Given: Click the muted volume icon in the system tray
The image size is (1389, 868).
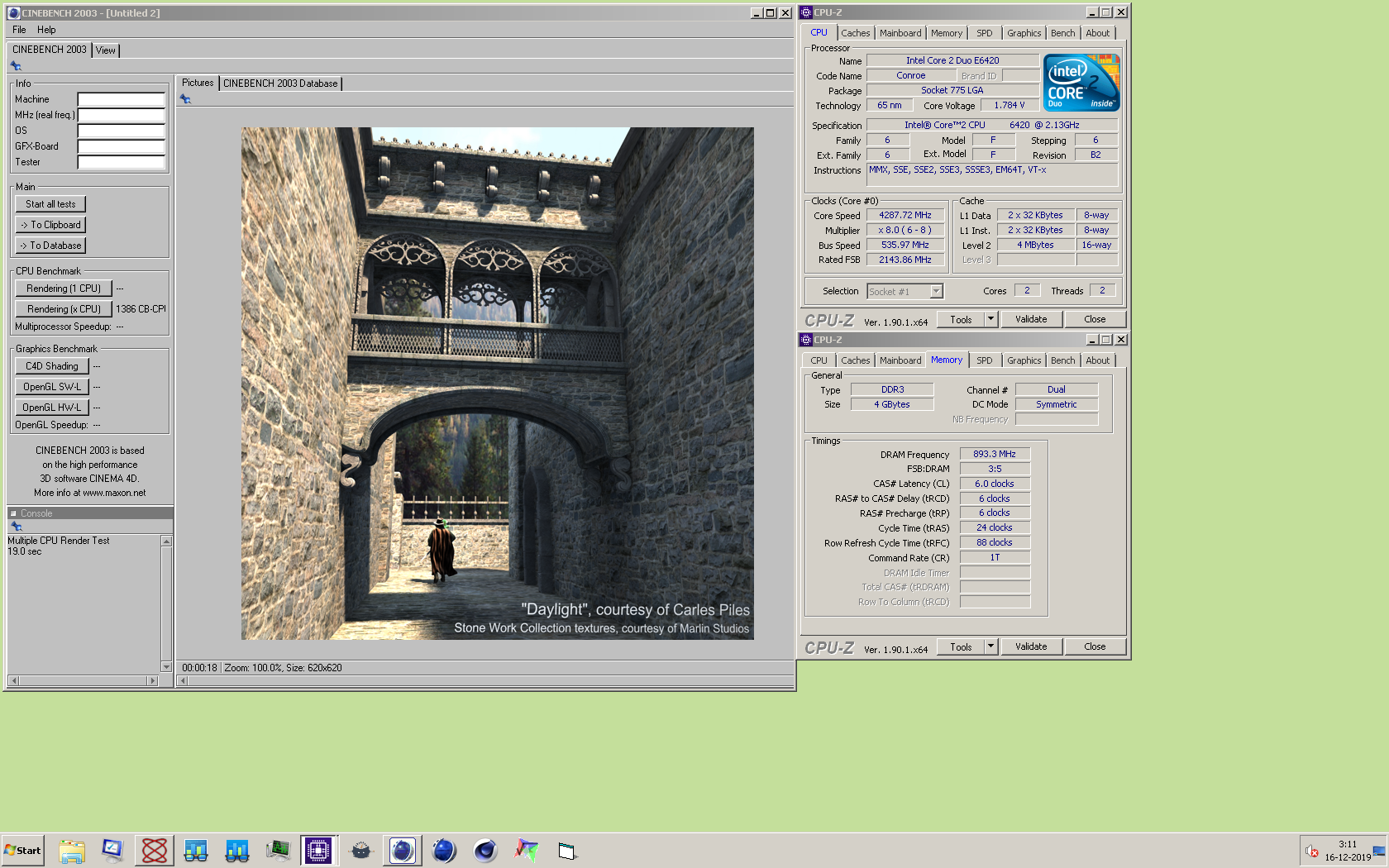Looking at the screenshot, I should click(1312, 851).
